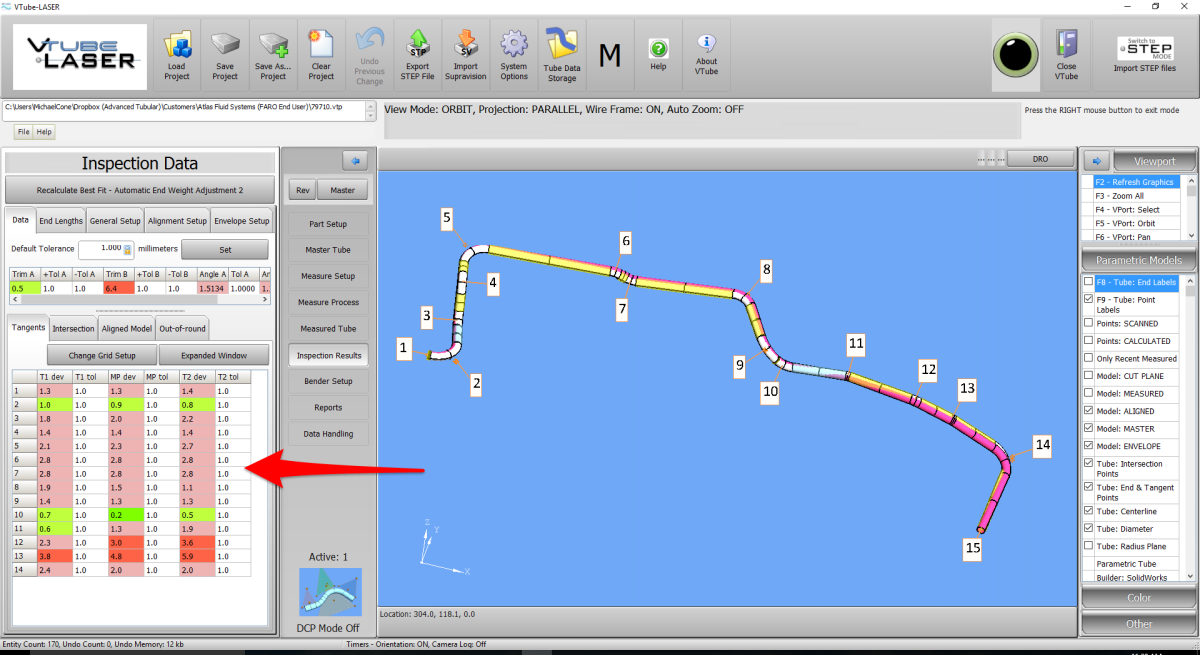1200x655 pixels.
Task: Uncheck the Tube: Centerline checkbox
Action: (x=1088, y=511)
